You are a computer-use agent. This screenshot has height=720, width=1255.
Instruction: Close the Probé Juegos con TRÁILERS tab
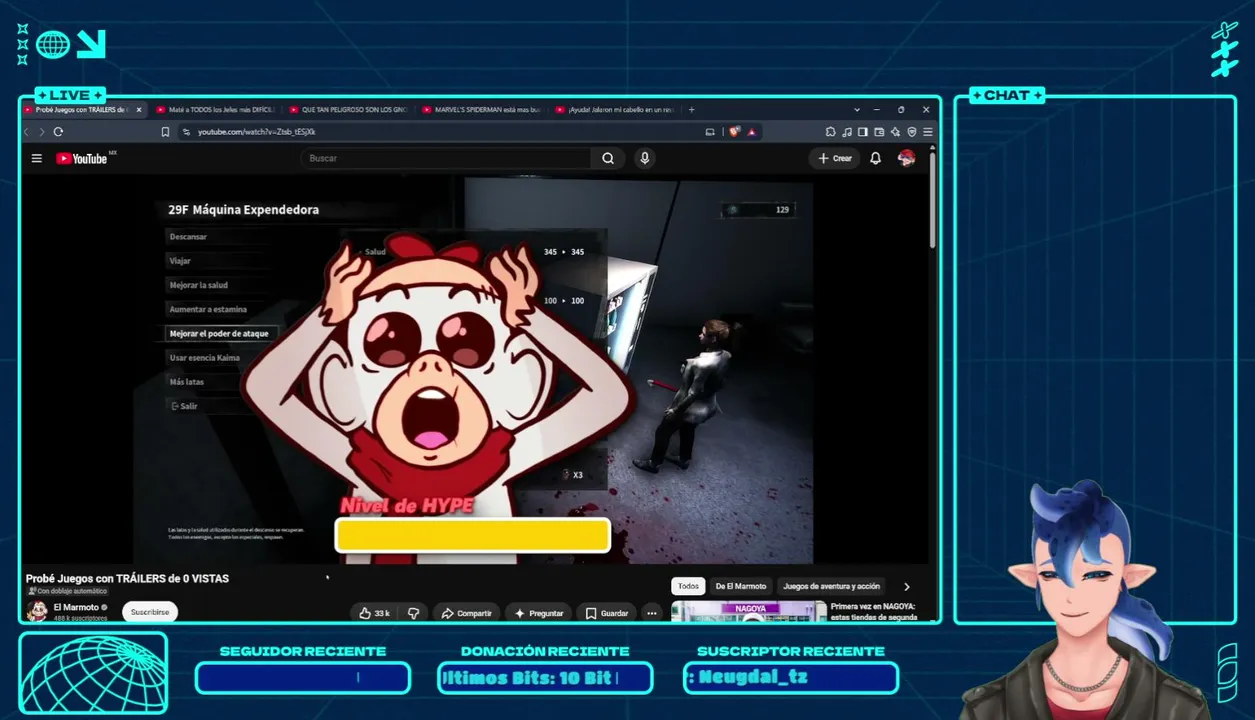pos(139,110)
